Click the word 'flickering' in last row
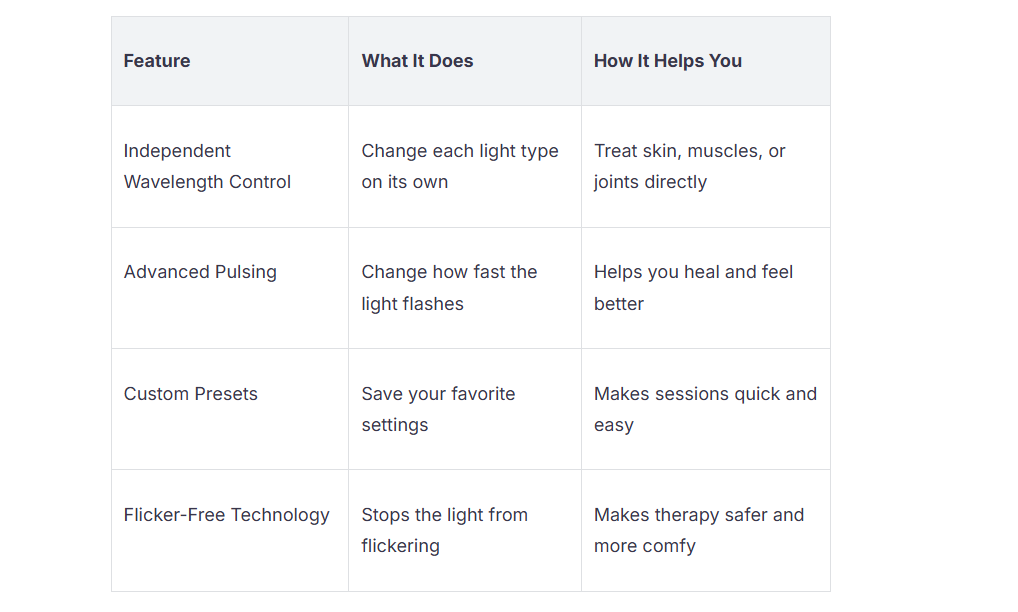Viewport: 1018px width, 612px height. [x=401, y=546]
